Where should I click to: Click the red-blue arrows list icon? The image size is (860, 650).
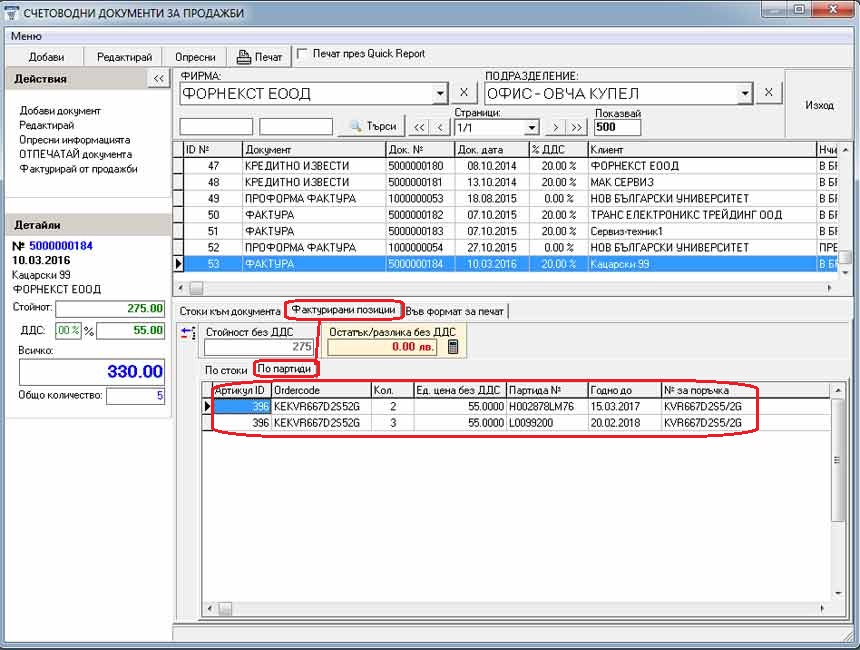(188, 333)
